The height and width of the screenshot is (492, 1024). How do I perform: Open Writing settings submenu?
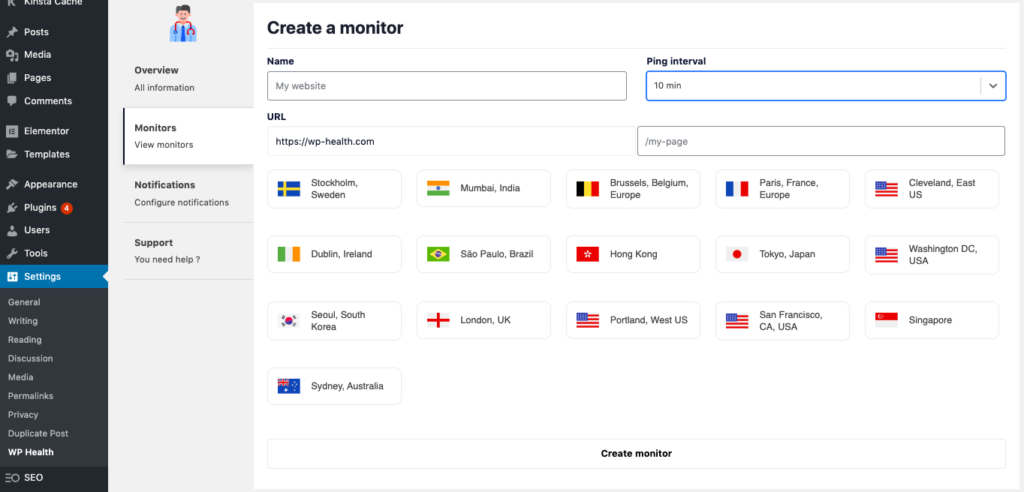tap(23, 321)
